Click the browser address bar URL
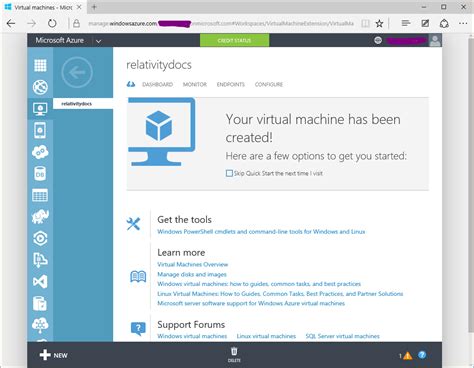Viewport: 474px width, 368px height. [221, 23]
